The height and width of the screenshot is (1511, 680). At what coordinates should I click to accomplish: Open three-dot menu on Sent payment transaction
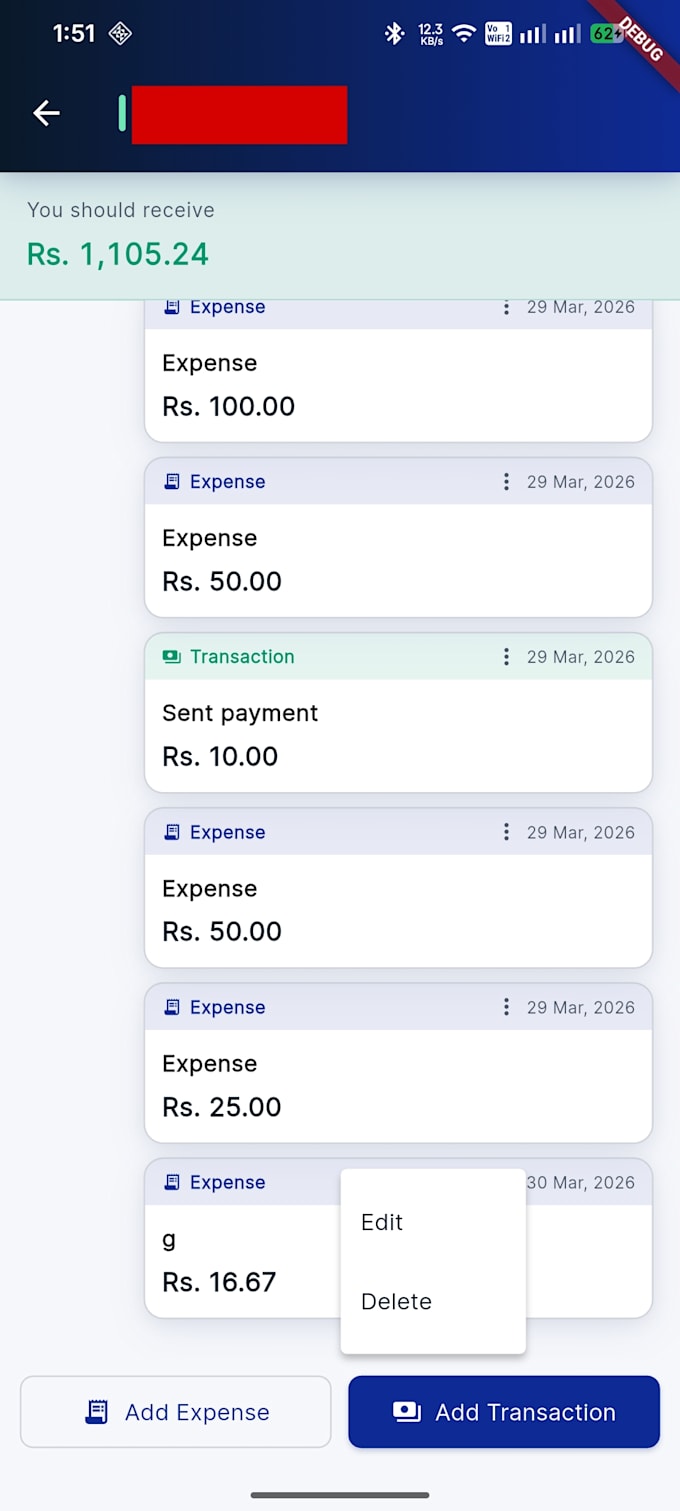(x=506, y=657)
